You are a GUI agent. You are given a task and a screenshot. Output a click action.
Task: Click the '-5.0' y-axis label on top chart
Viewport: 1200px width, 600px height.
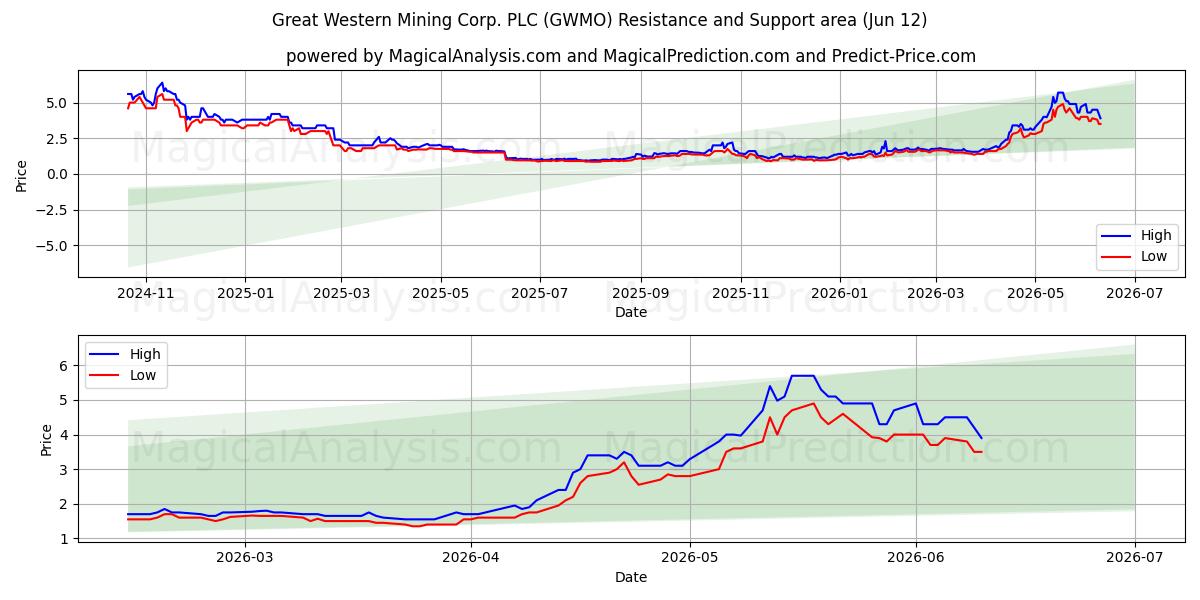(52, 246)
